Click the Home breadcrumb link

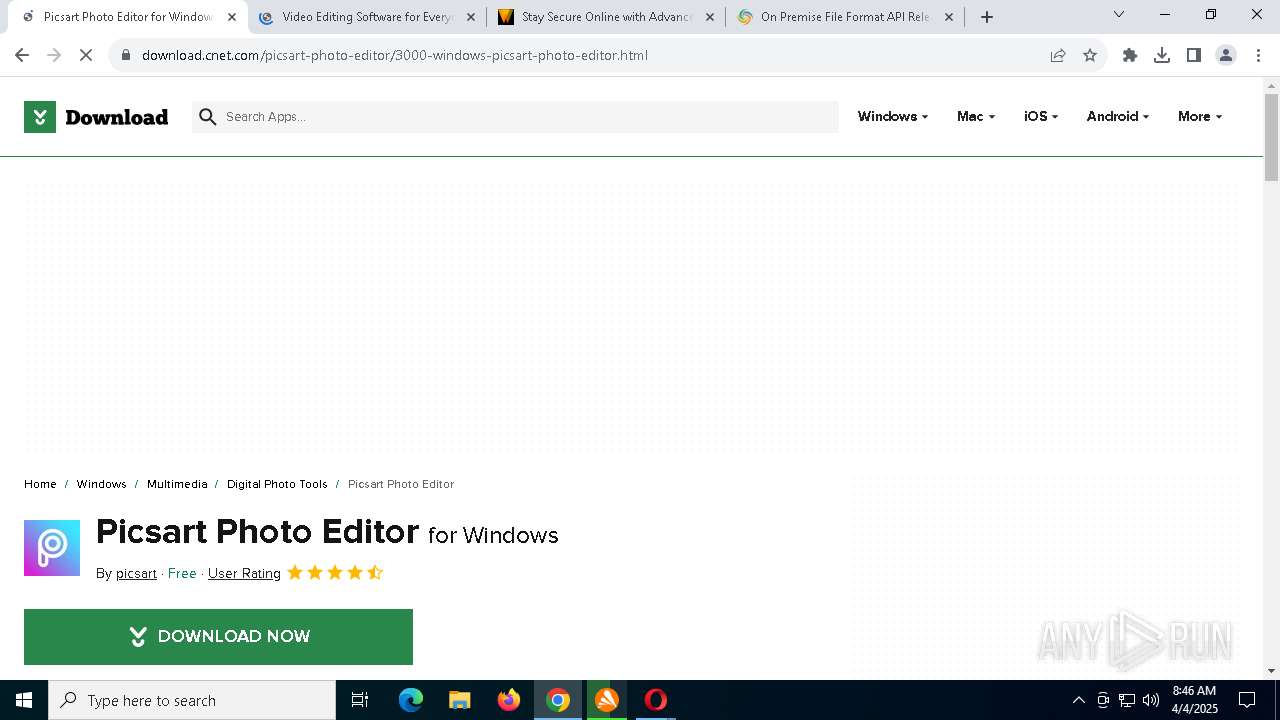point(40,484)
